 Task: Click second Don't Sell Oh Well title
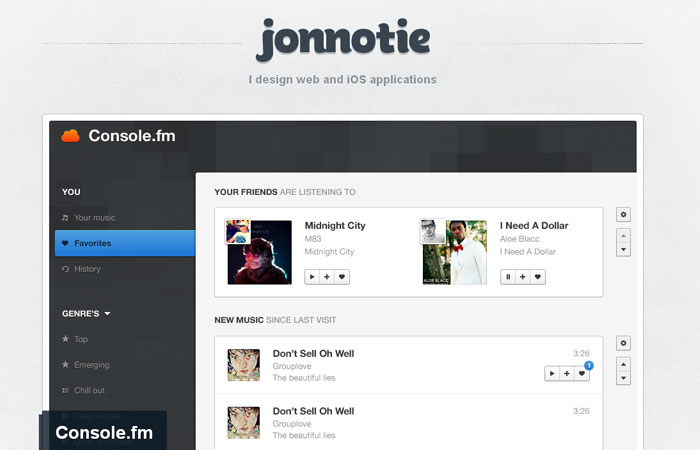(313, 411)
